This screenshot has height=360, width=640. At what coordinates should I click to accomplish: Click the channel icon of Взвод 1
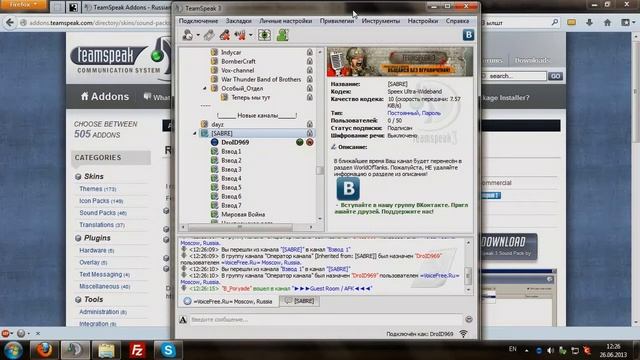214,151
